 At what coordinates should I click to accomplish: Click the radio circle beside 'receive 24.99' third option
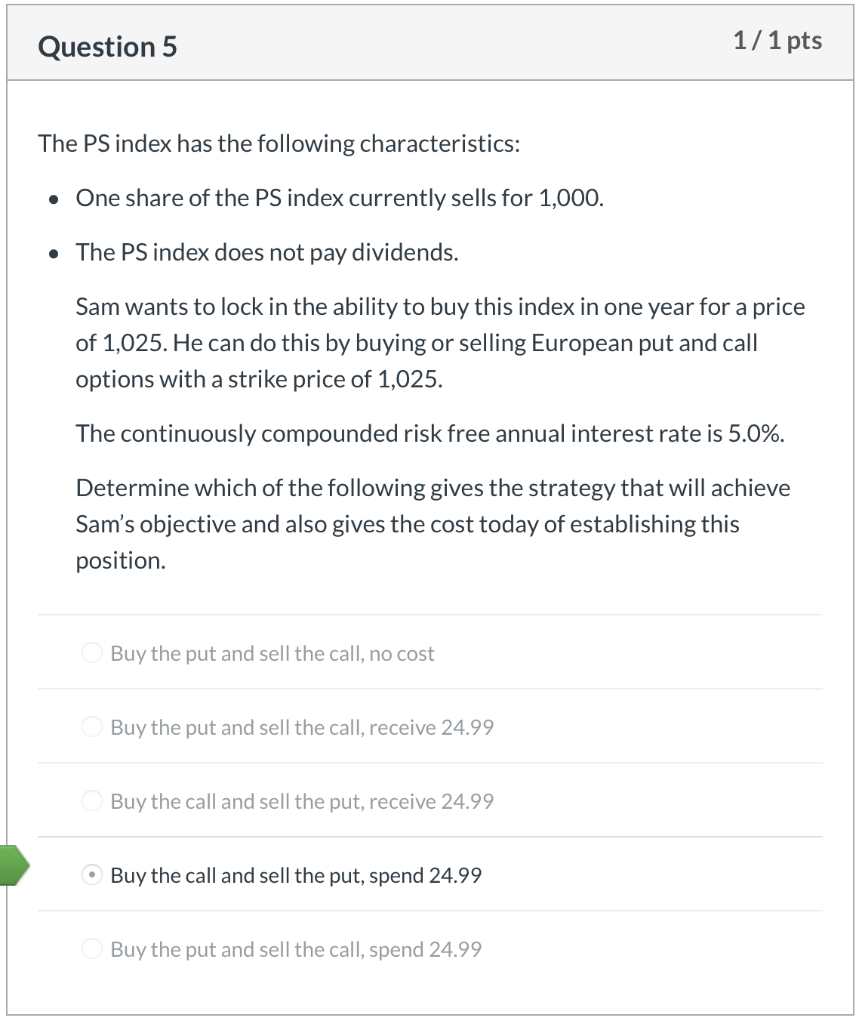(91, 801)
